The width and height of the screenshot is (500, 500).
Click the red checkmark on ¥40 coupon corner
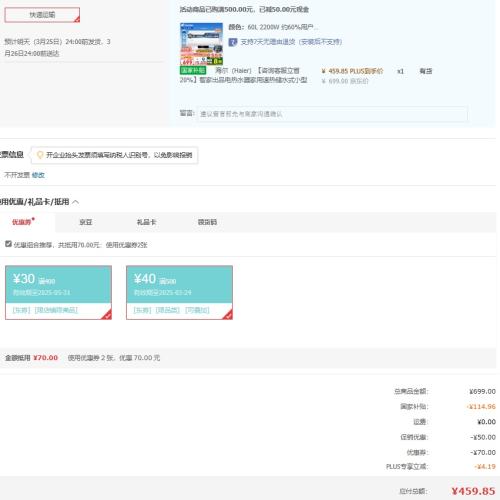click(x=228, y=315)
